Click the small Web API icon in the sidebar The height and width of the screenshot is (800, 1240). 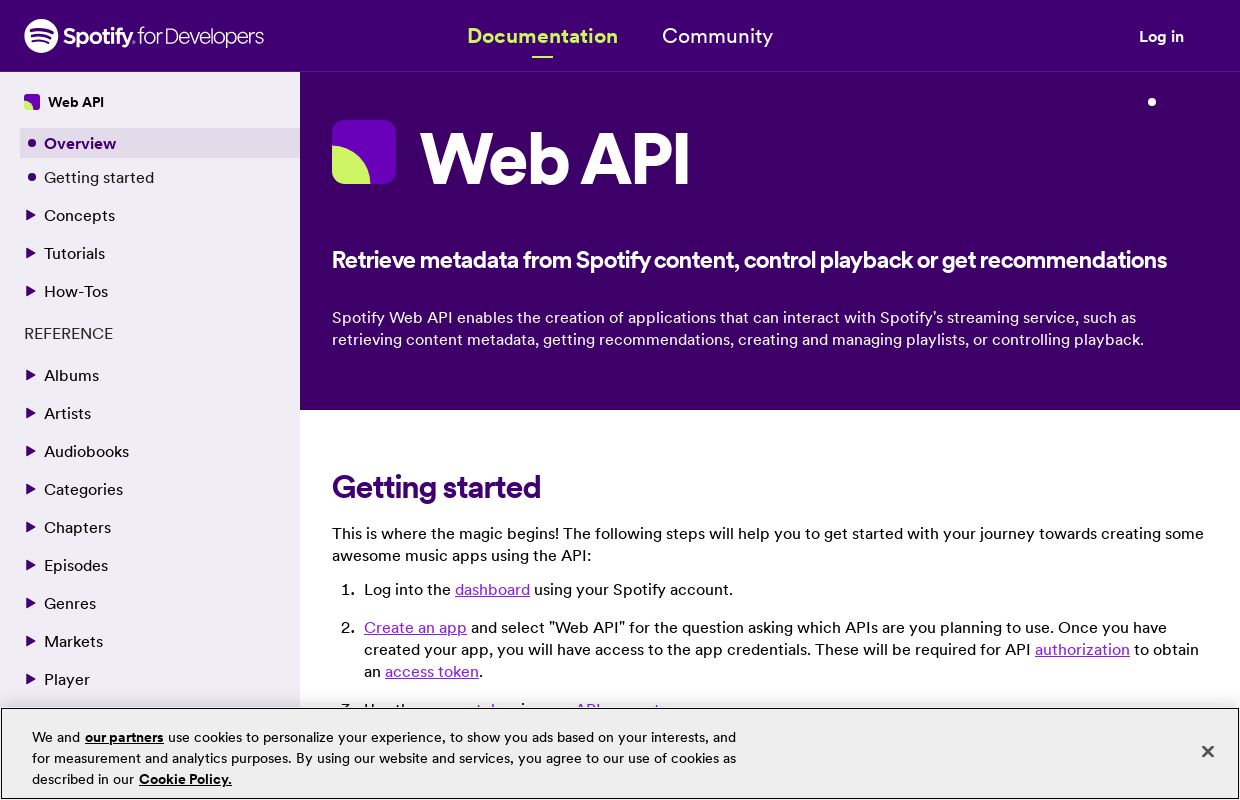(x=32, y=102)
